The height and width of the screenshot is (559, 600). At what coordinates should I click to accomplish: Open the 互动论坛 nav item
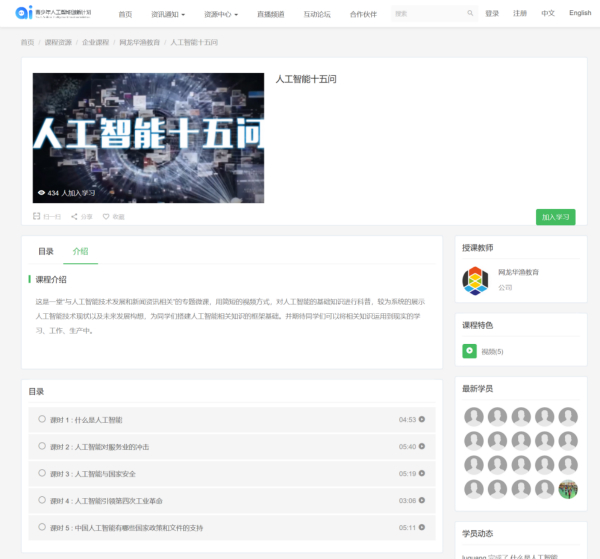317,14
